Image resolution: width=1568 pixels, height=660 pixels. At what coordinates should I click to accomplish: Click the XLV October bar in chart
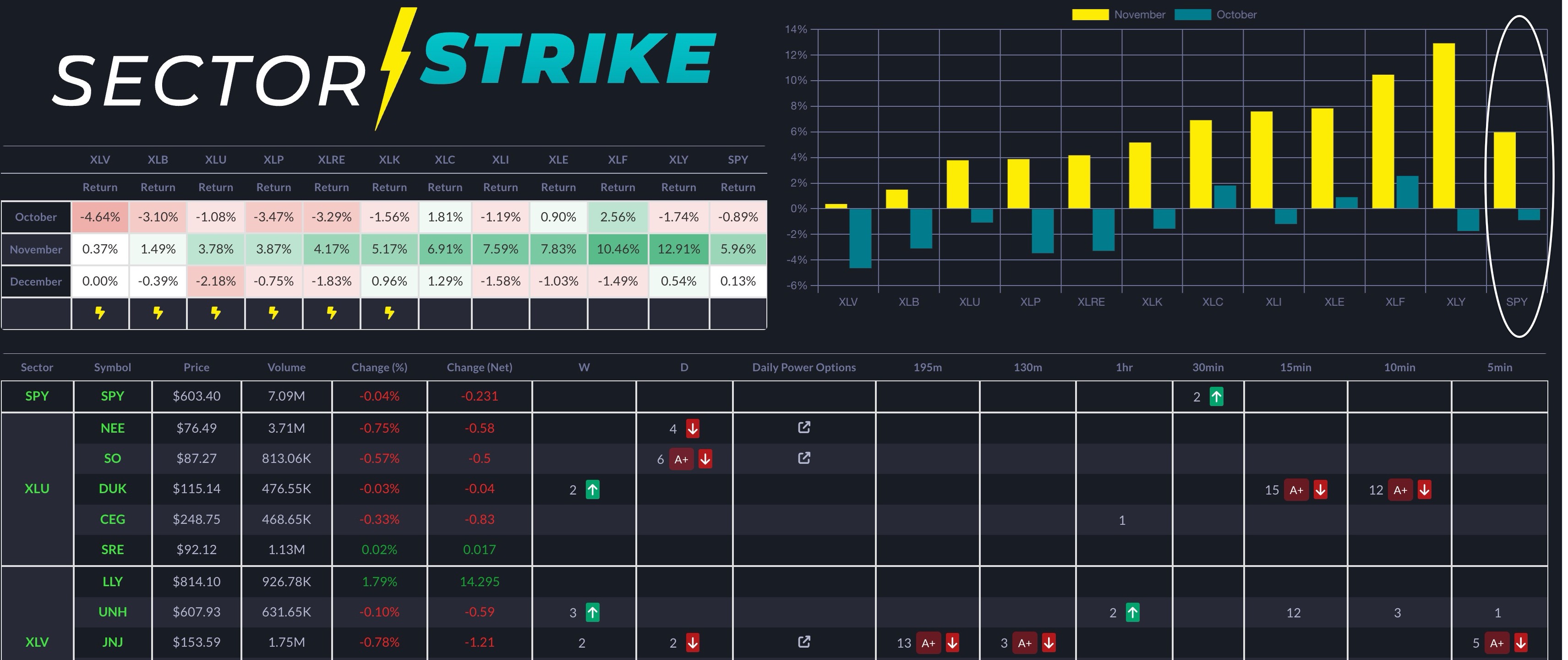pos(860,239)
